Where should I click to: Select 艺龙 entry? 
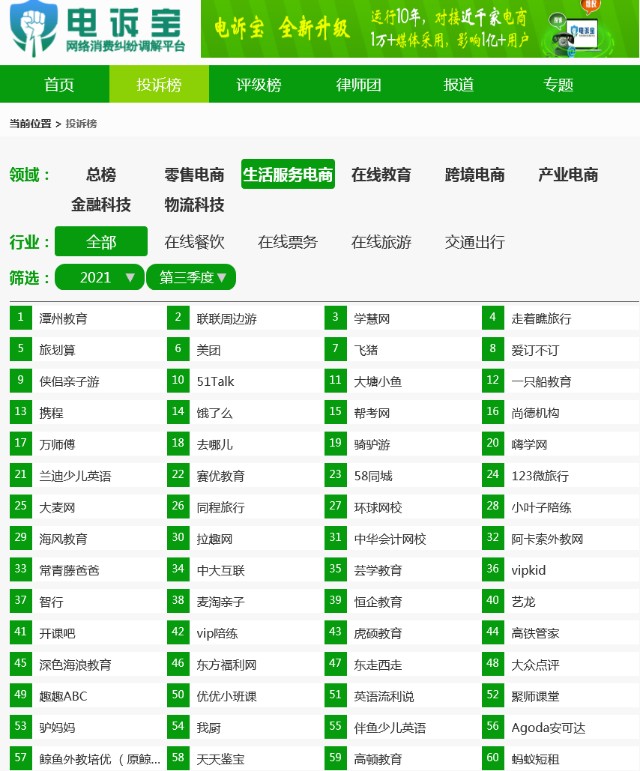click(x=523, y=602)
